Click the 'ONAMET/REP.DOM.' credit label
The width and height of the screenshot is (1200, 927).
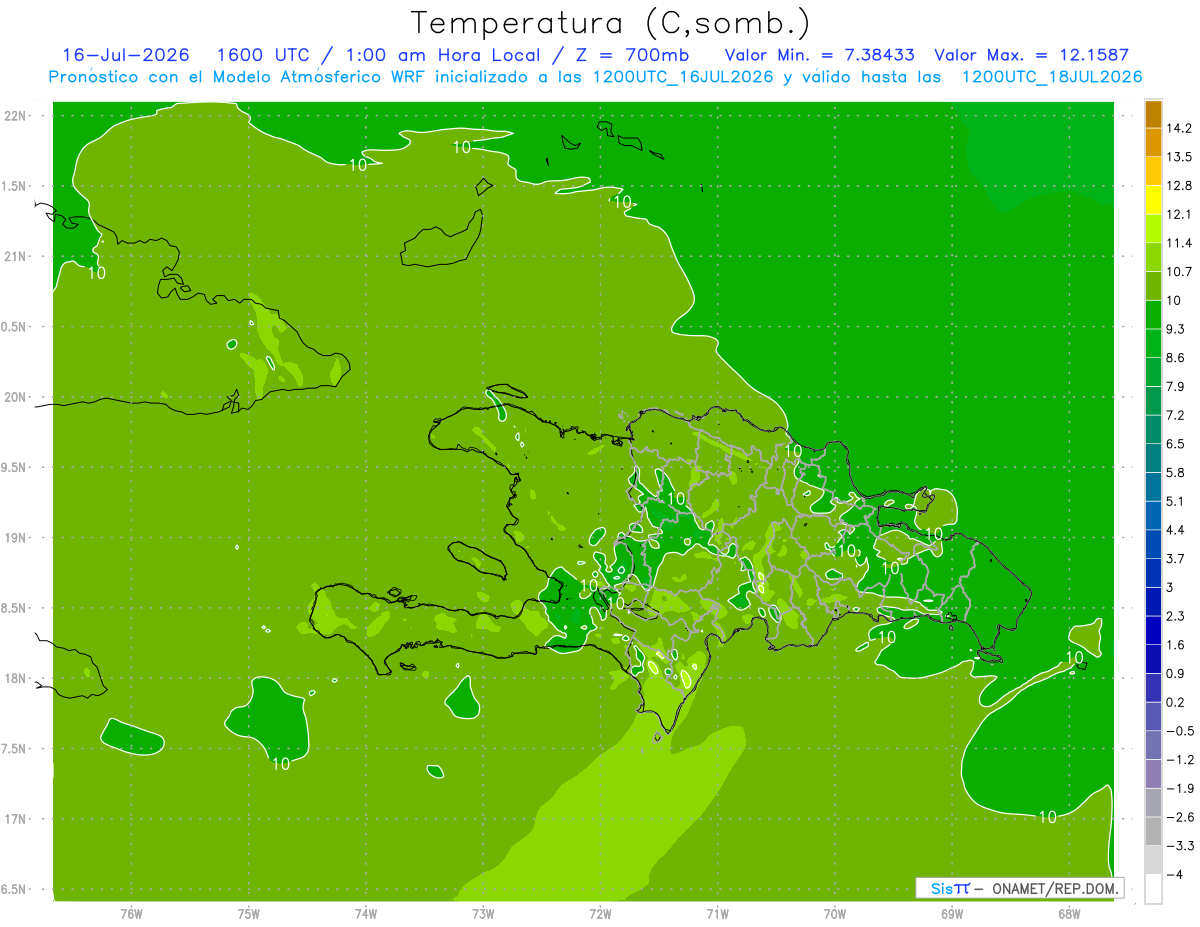pos(1054,888)
